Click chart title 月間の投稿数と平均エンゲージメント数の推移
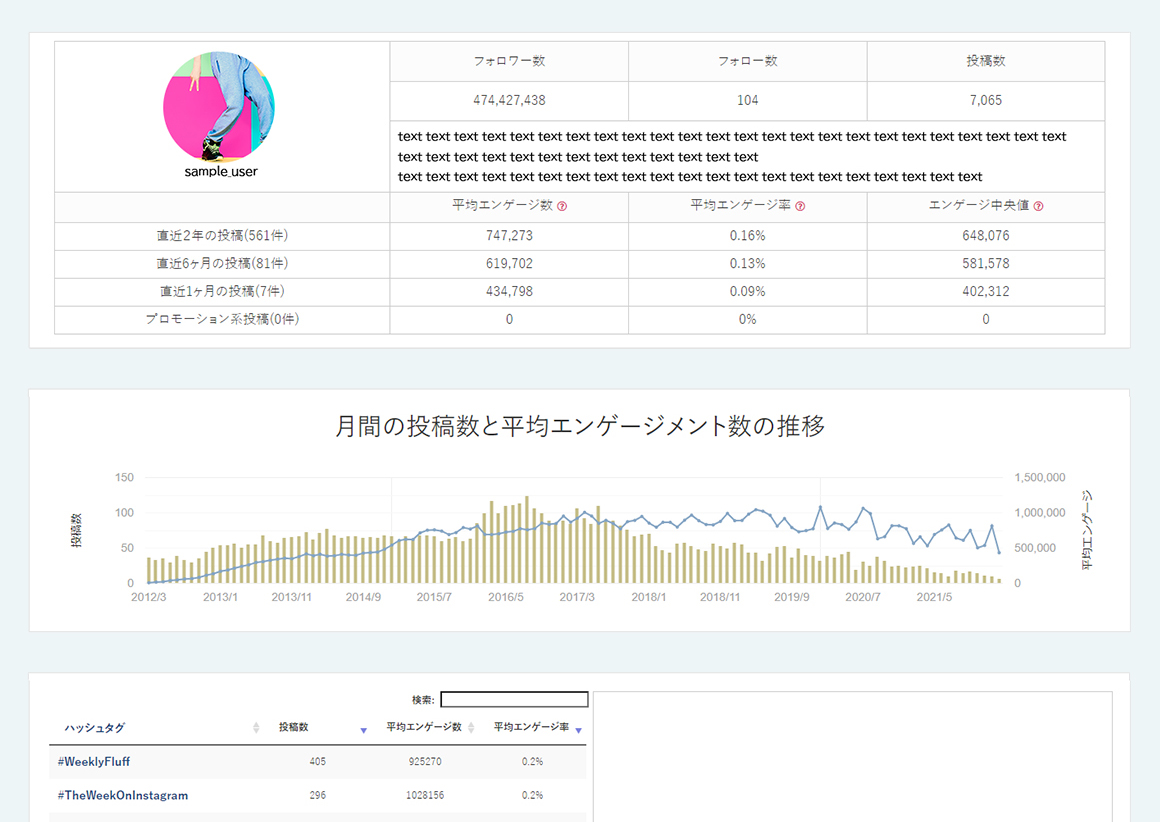Viewport: 1160px width, 822px height. click(x=579, y=426)
